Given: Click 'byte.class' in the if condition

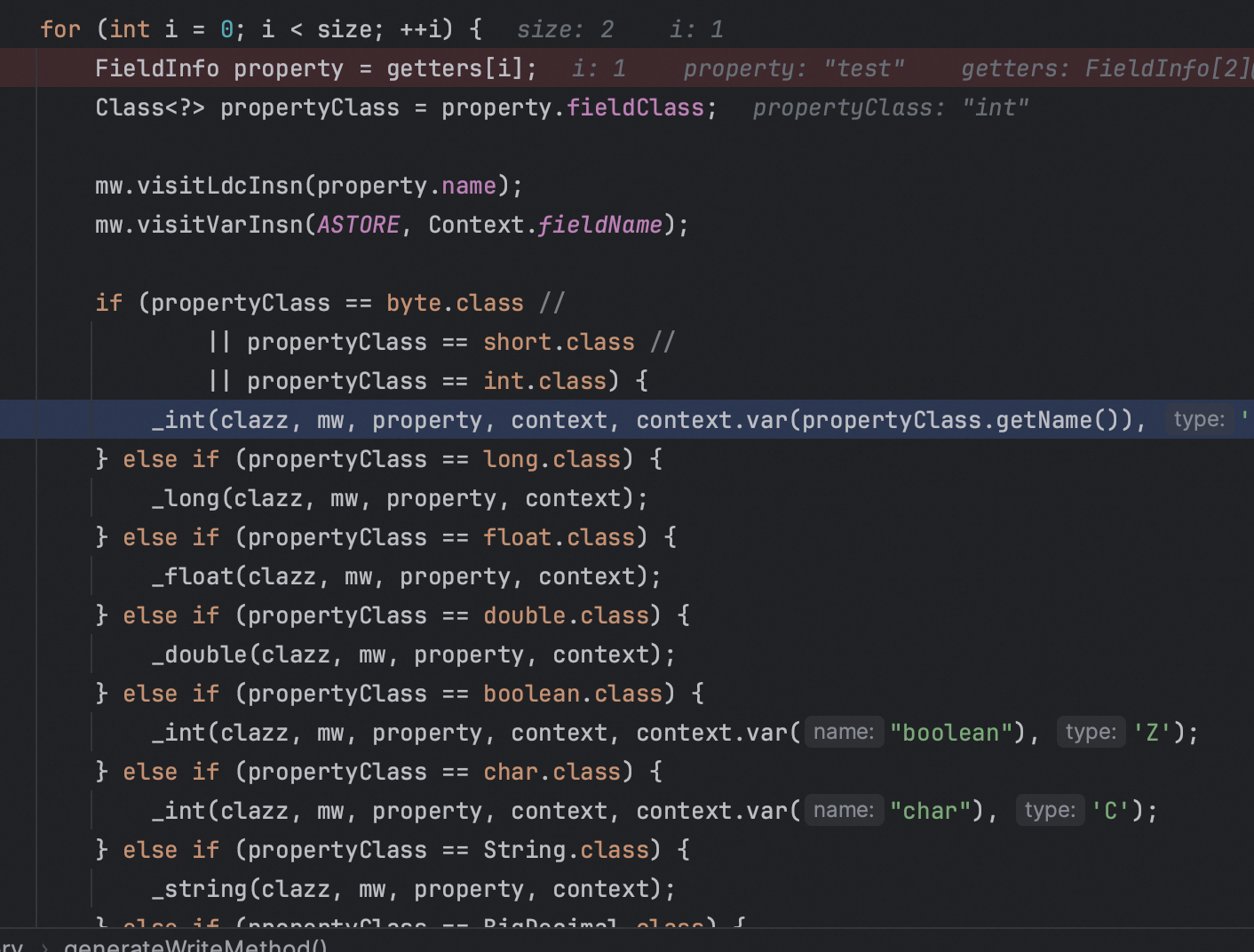Looking at the screenshot, I should point(455,303).
